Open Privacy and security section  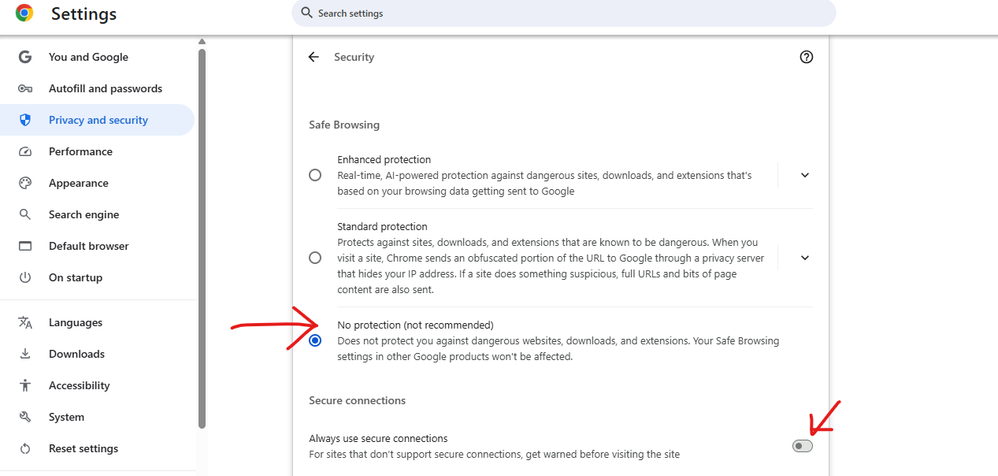tap(98, 120)
